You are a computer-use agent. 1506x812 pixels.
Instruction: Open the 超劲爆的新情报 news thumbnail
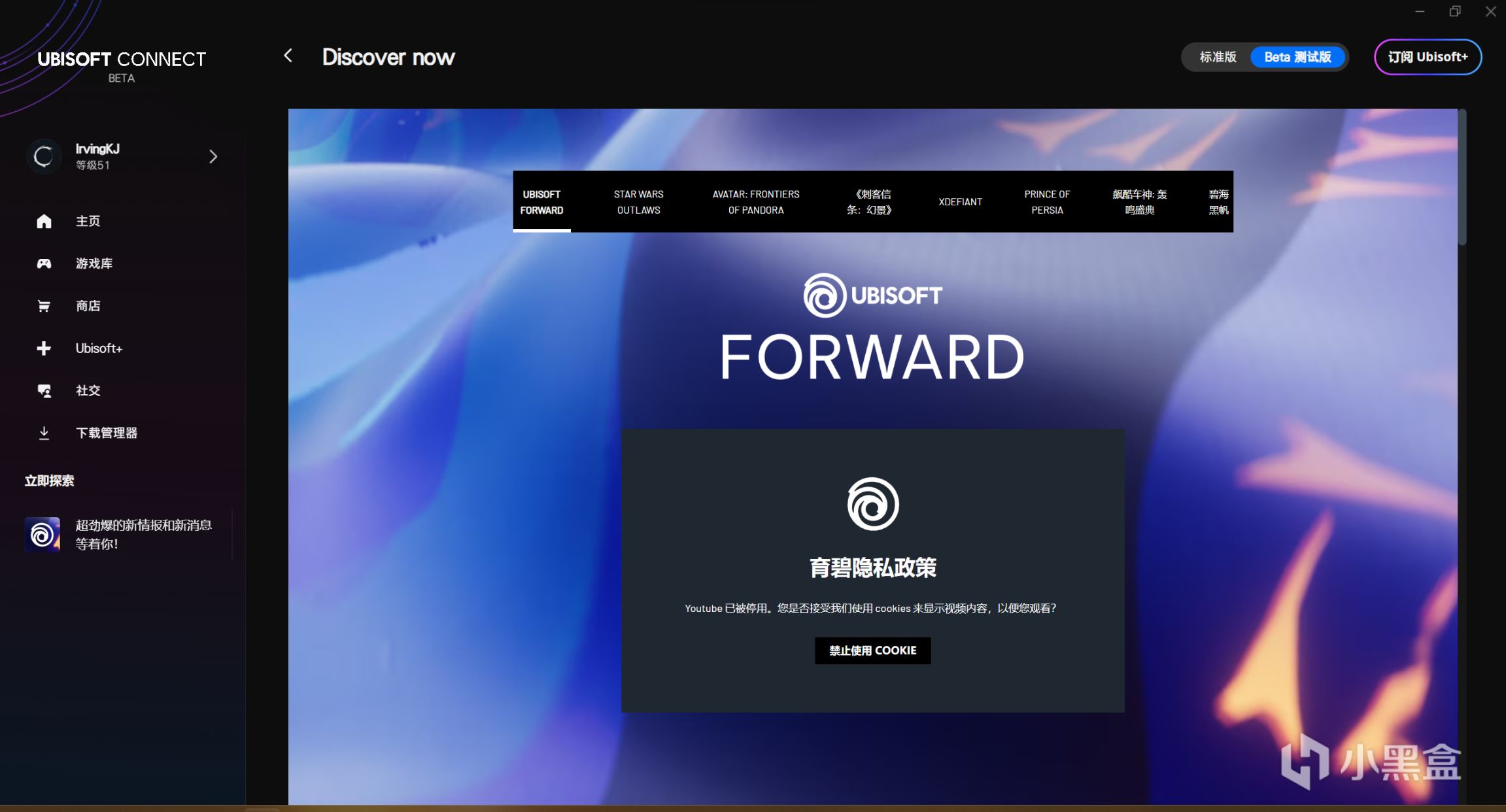click(43, 535)
